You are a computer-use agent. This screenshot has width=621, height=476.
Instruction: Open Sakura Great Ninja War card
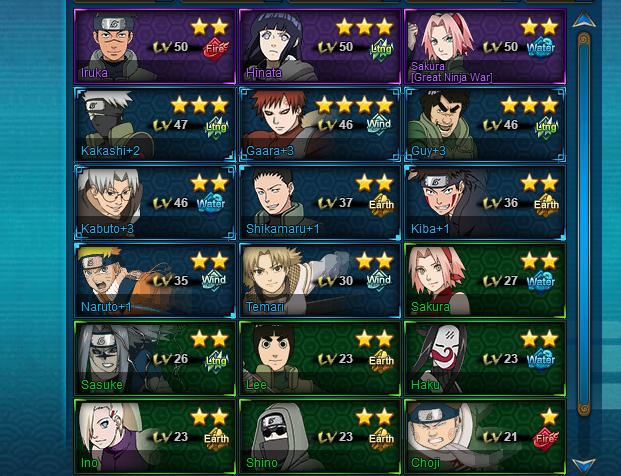(485, 46)
